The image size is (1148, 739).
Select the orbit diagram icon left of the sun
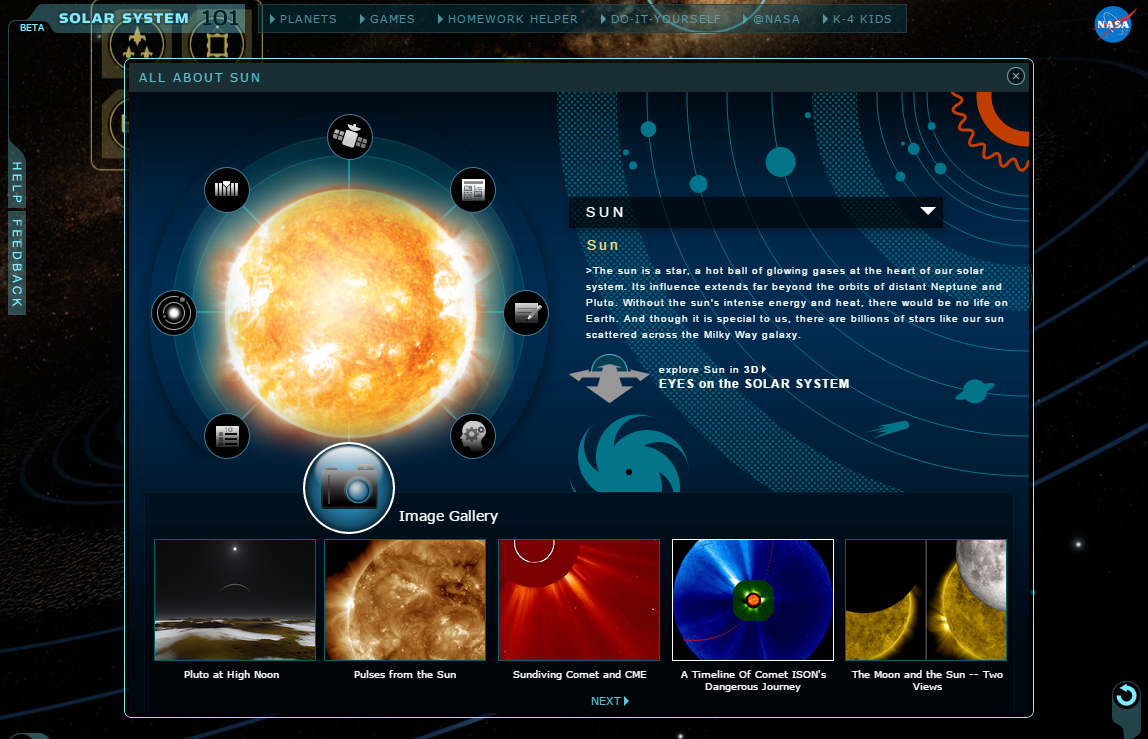[x=173, y=313]
